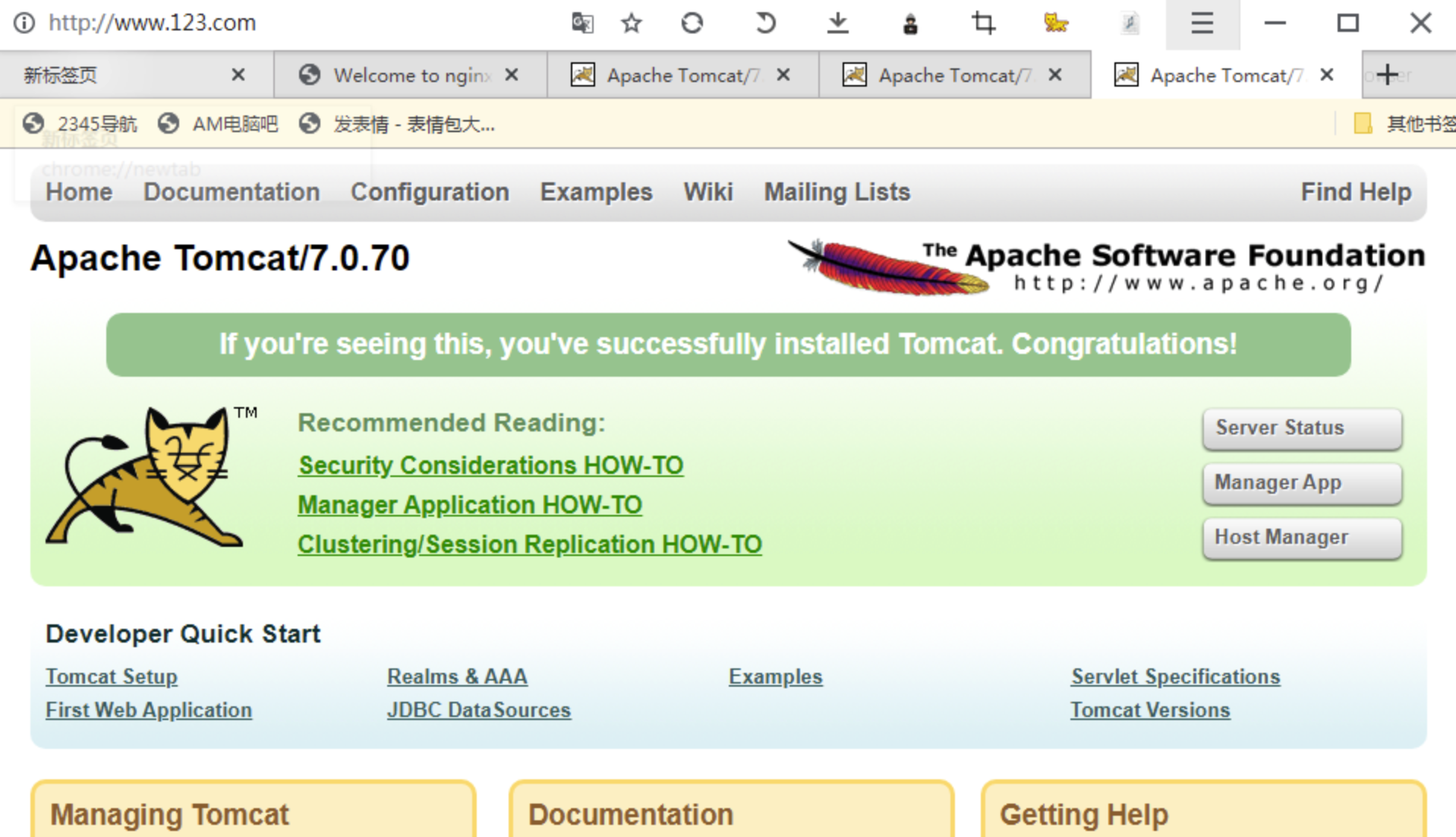Screen dimensions: 1456x837
Task: Open a new tab with plus button
Action: coord(1388,74)
